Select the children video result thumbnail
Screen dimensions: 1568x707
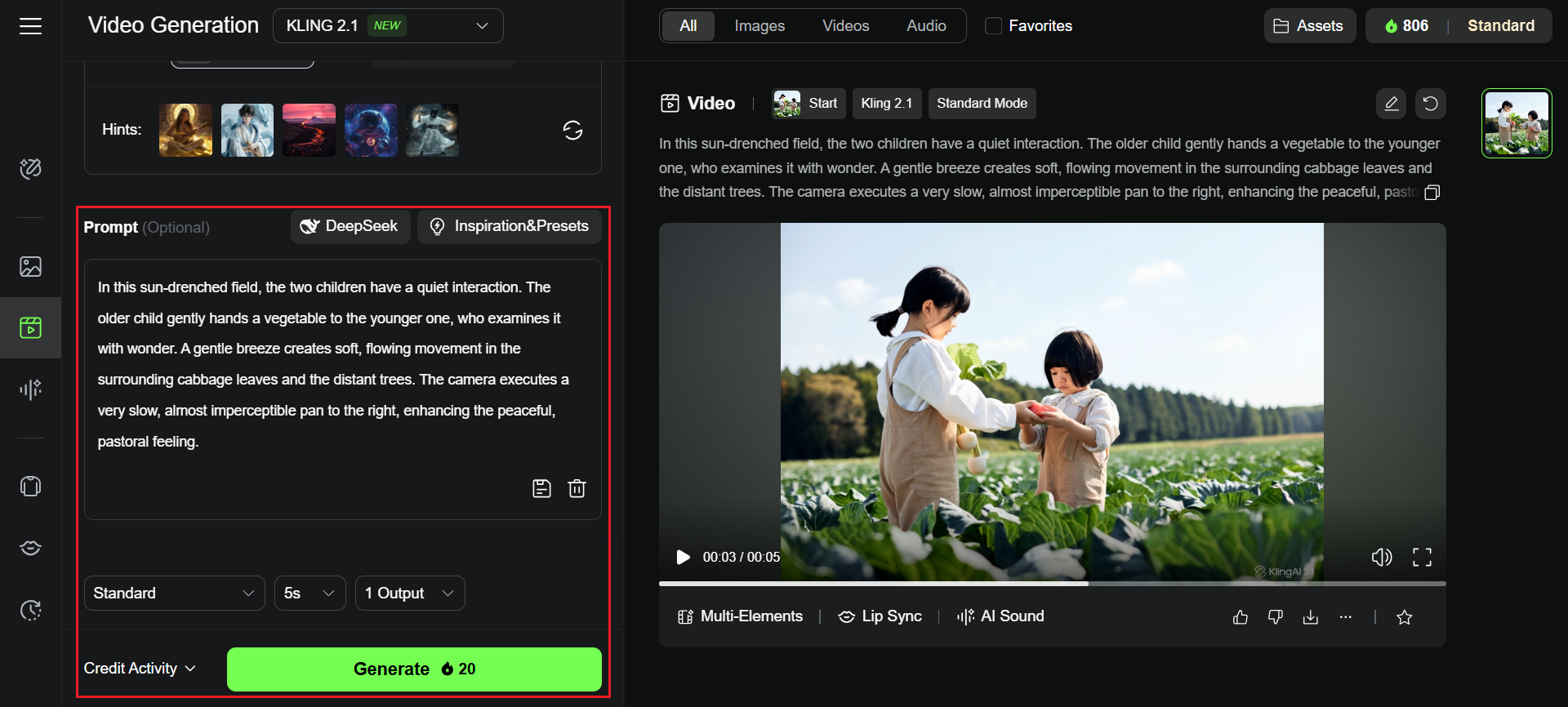(1517, 123)
